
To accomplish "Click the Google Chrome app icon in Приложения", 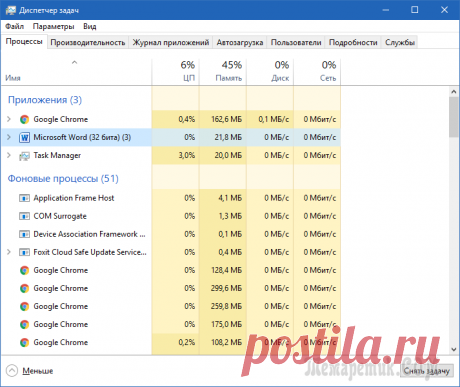I will [x=24, y=119].
